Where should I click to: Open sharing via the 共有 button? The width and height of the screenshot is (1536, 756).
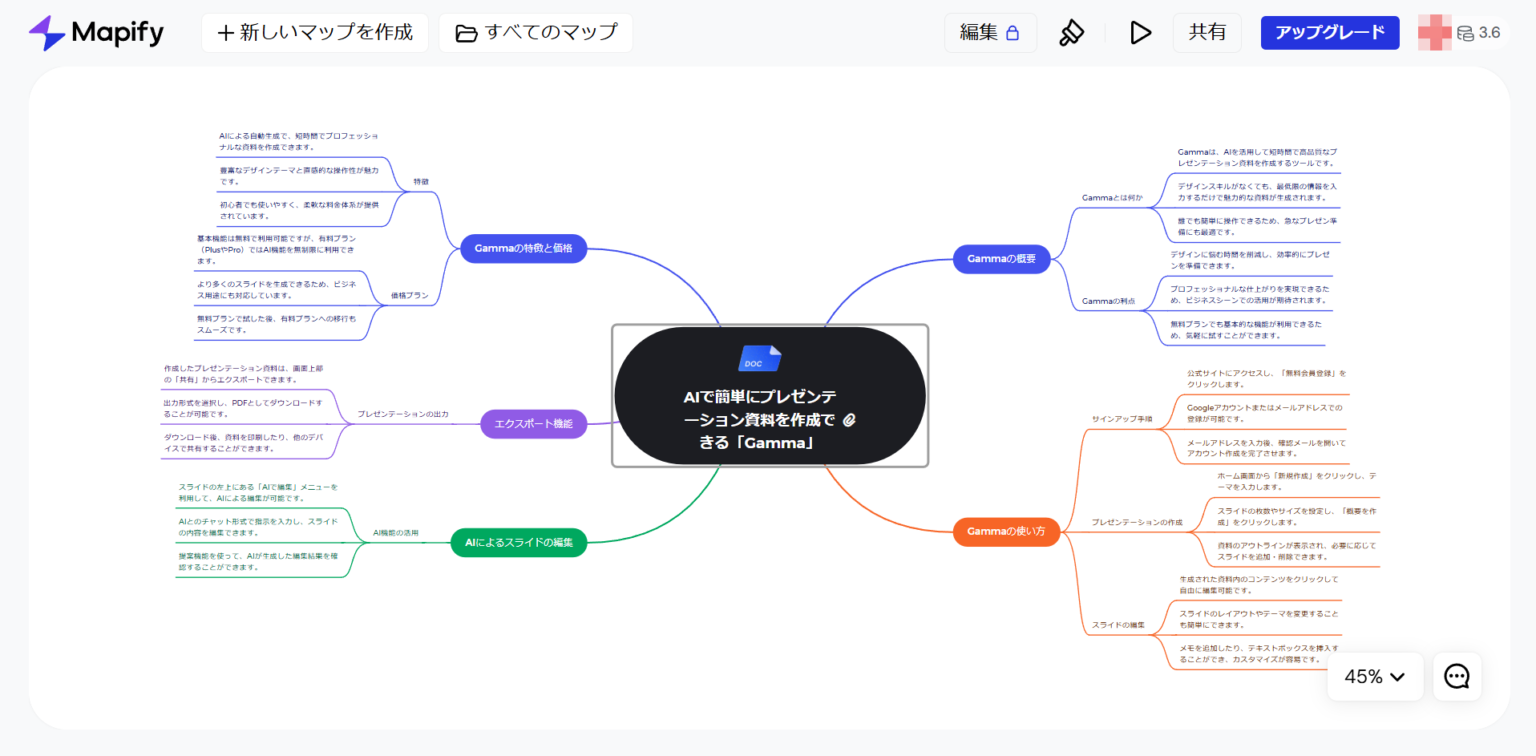[1207, 32]
